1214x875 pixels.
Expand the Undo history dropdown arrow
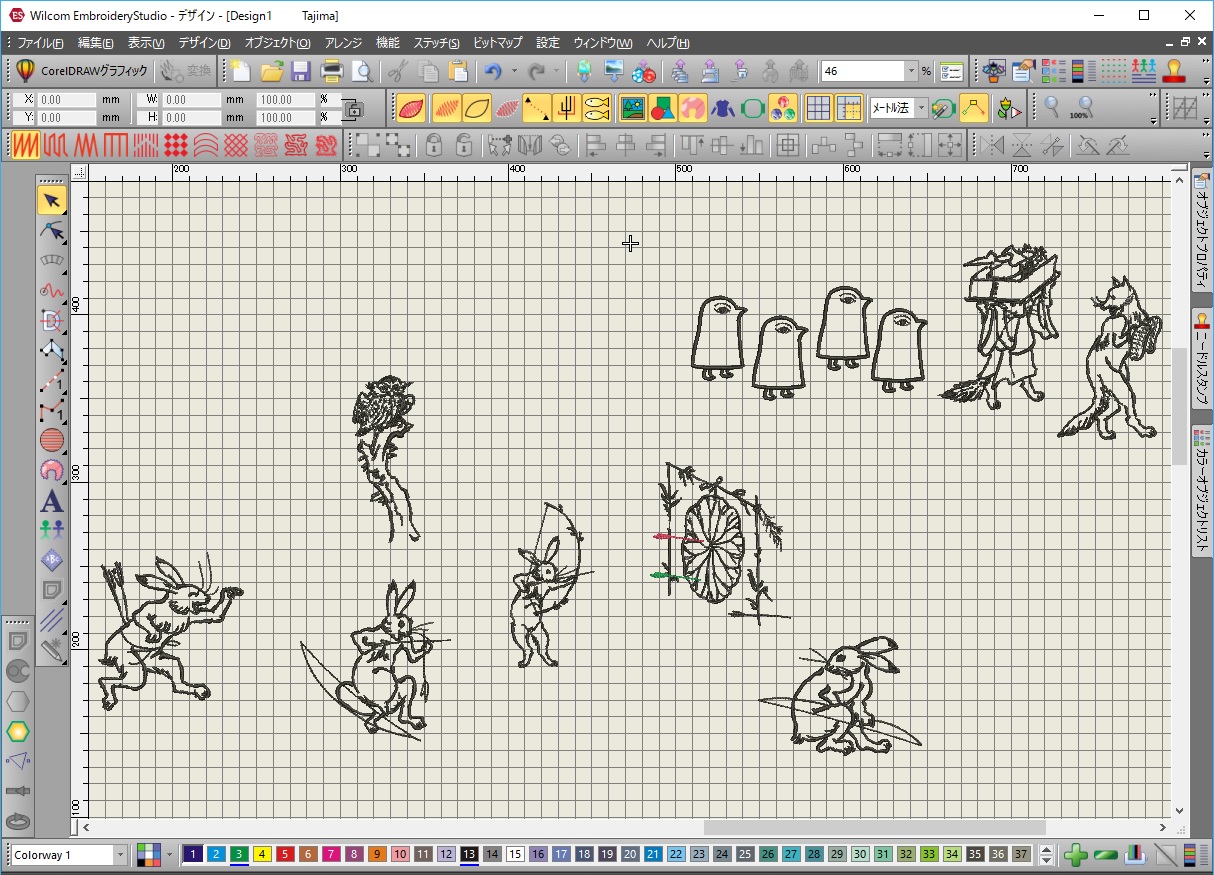tap(514, 71)
